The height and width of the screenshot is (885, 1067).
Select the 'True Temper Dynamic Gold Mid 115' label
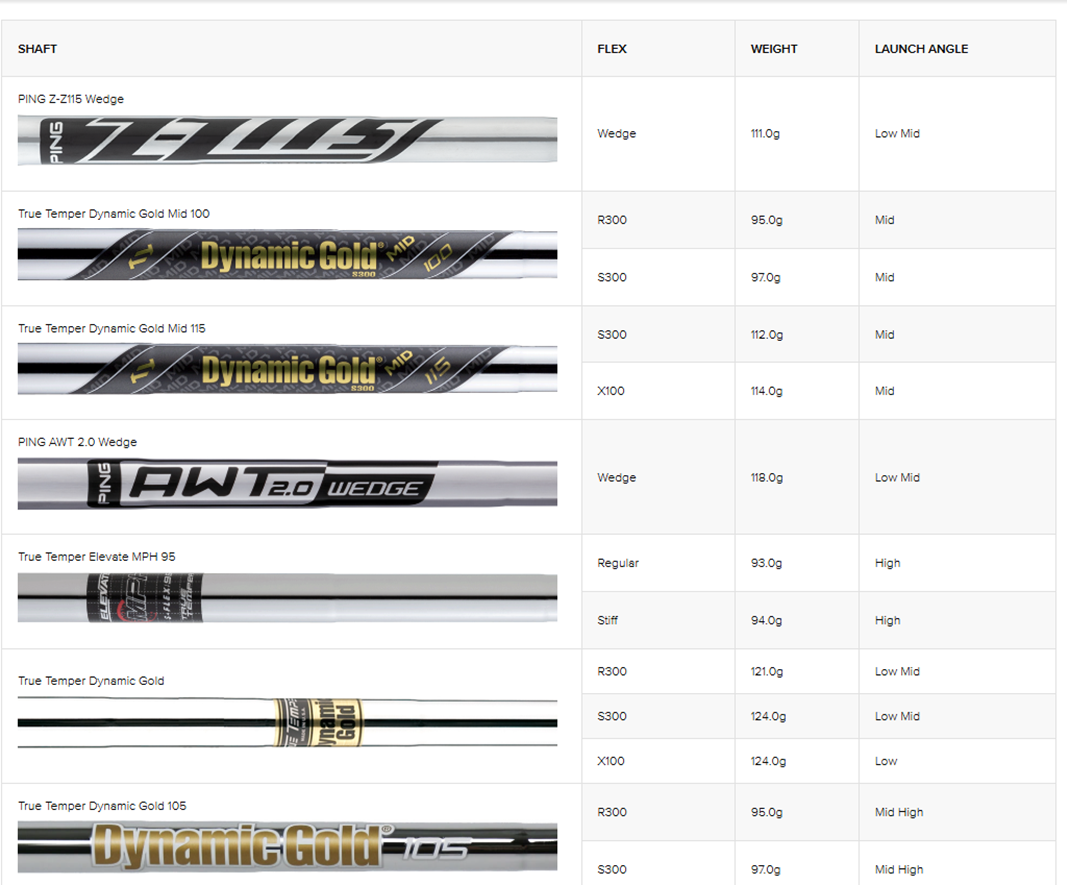coord(112,329)
